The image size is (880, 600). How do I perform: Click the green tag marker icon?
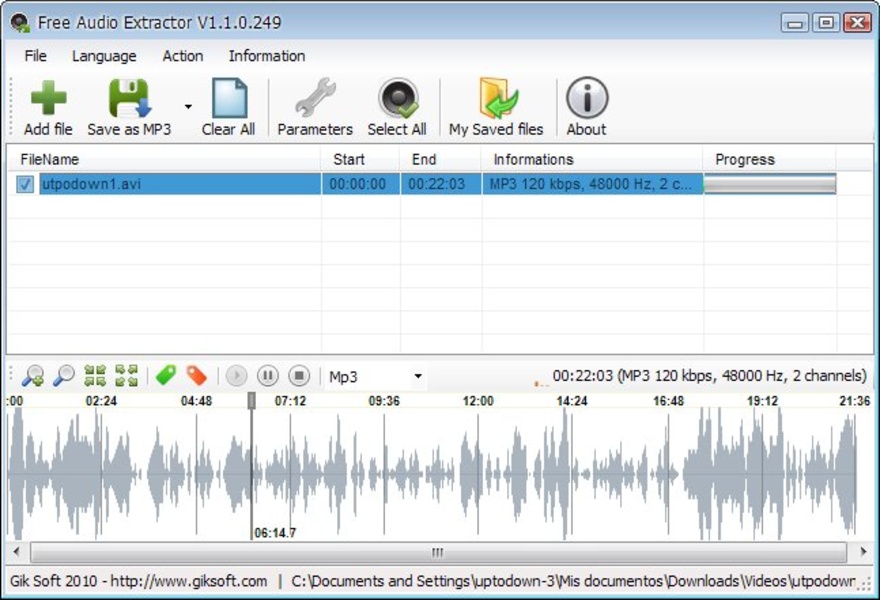coord(166,376)
